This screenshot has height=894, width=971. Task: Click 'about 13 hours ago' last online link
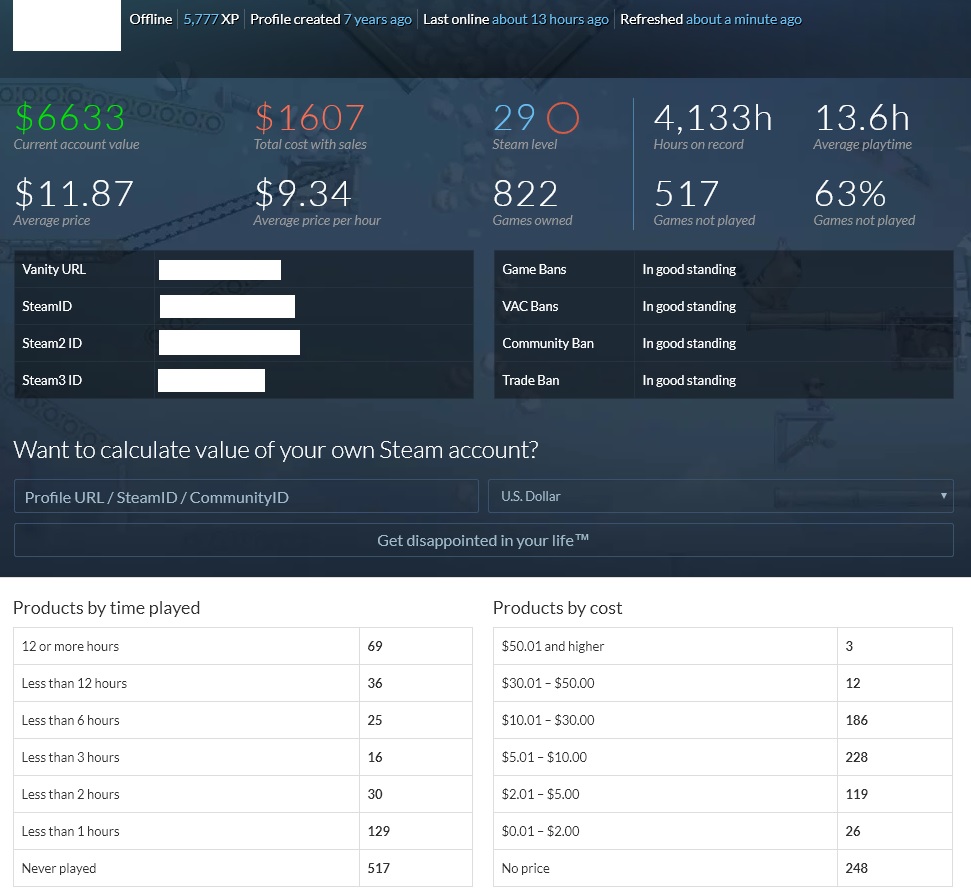(x=550, y=19)
